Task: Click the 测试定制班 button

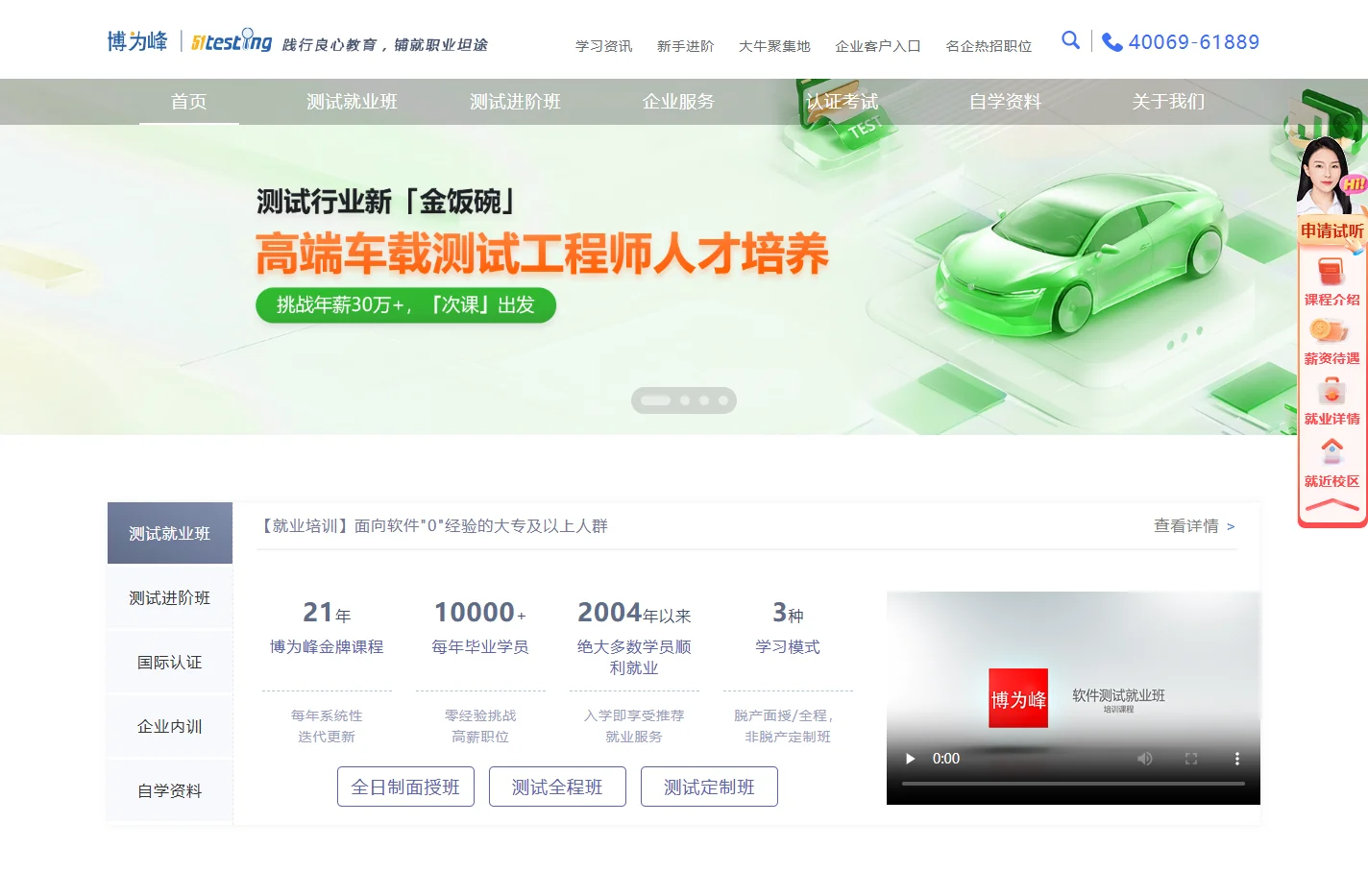Action: pos(709,787)
